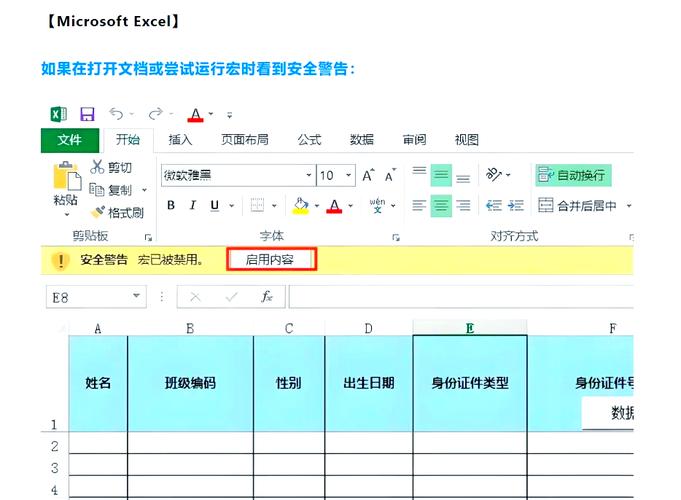Expand merge and center dropdown
The width and height of the screenshot is (681, 500).
coord(628,205)
